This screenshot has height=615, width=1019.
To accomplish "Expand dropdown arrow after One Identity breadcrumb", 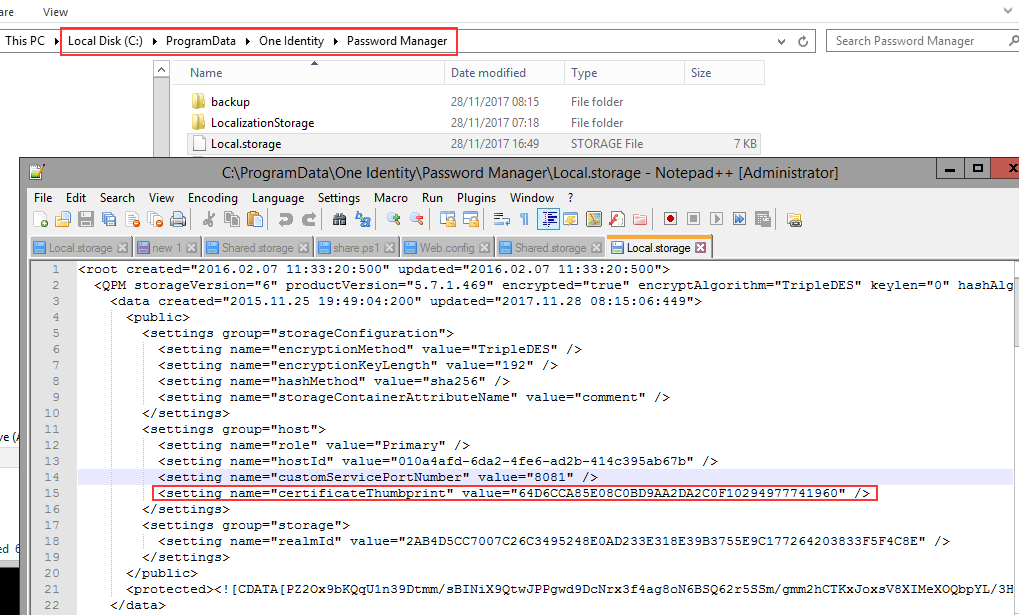I will pos(335,41).
